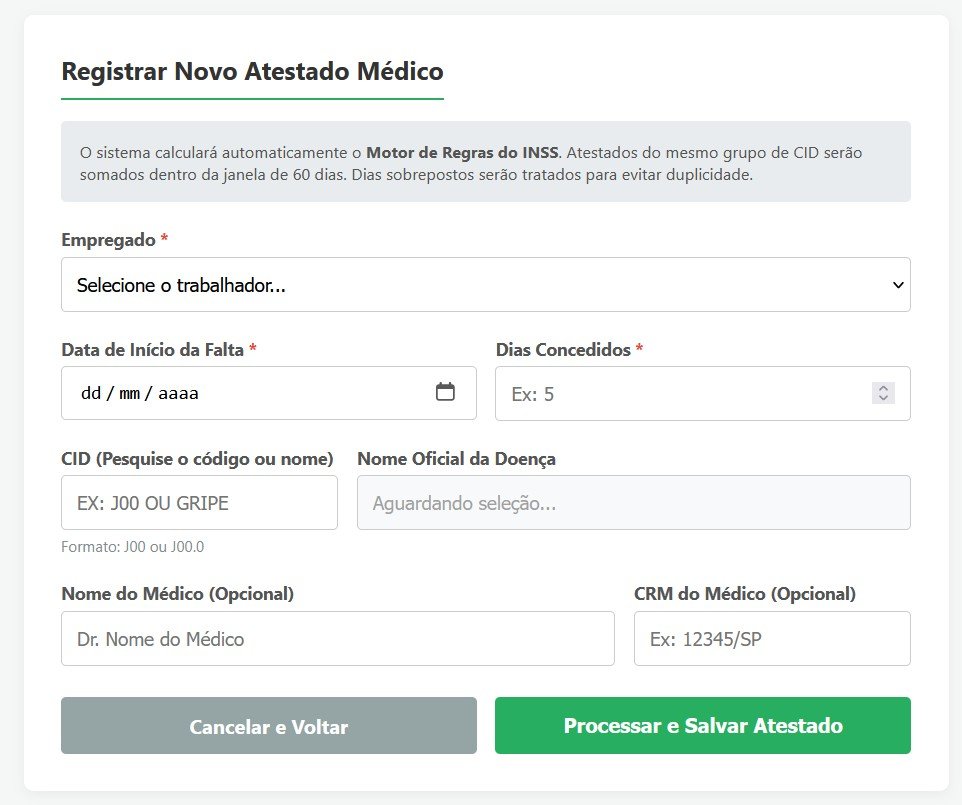Image resolution: width=962 pixels, height=805 pixels.
Task: Click the Empregado required field label
Action: pos(112,240)
